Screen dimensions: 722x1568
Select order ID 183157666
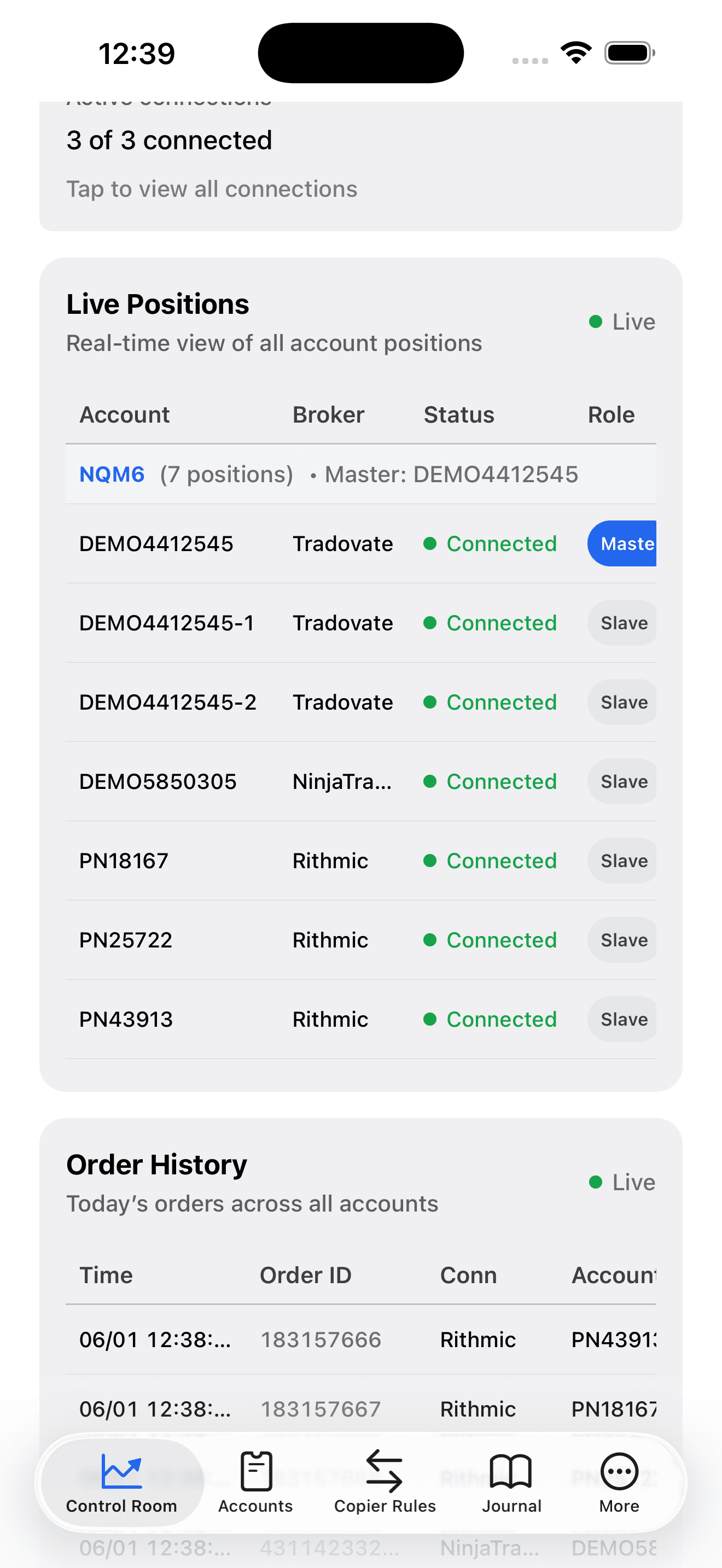321,1339
